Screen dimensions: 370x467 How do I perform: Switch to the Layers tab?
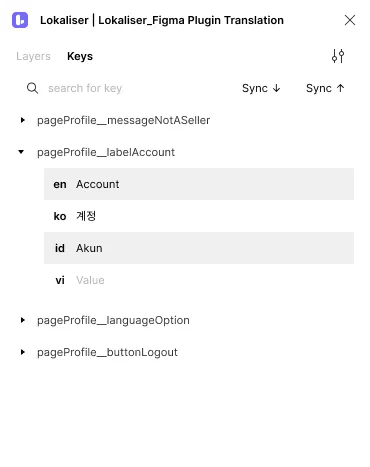pyautogui.click(x=33, y=56)
